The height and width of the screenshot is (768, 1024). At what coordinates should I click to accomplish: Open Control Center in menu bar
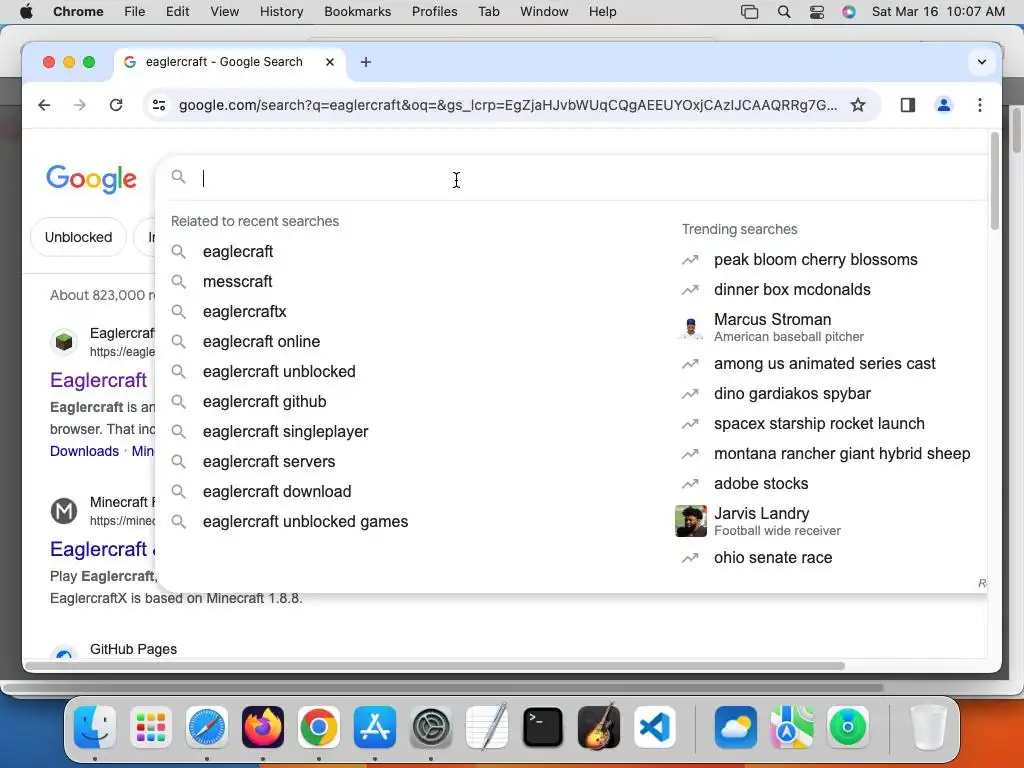coord(816,12)
